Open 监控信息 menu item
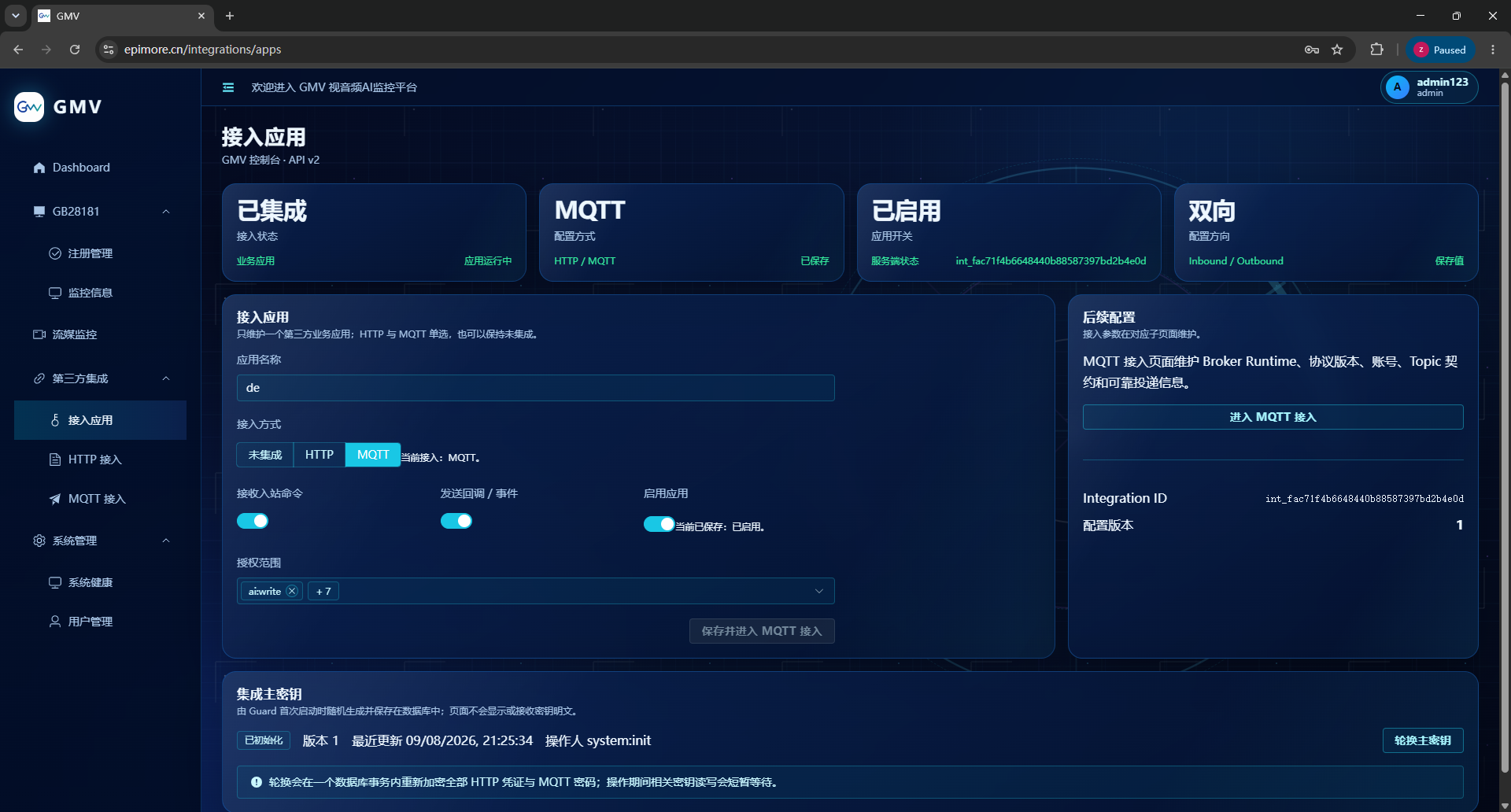This screenshot has width=1511, height=812. pyautogui.click(x=101, y=293)
